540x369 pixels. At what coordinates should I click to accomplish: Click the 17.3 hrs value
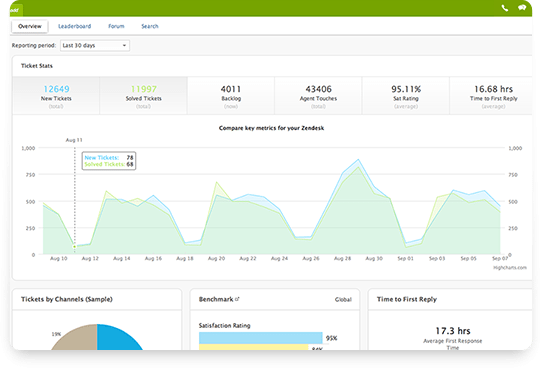pyautogui.click(x=453, y=331)
